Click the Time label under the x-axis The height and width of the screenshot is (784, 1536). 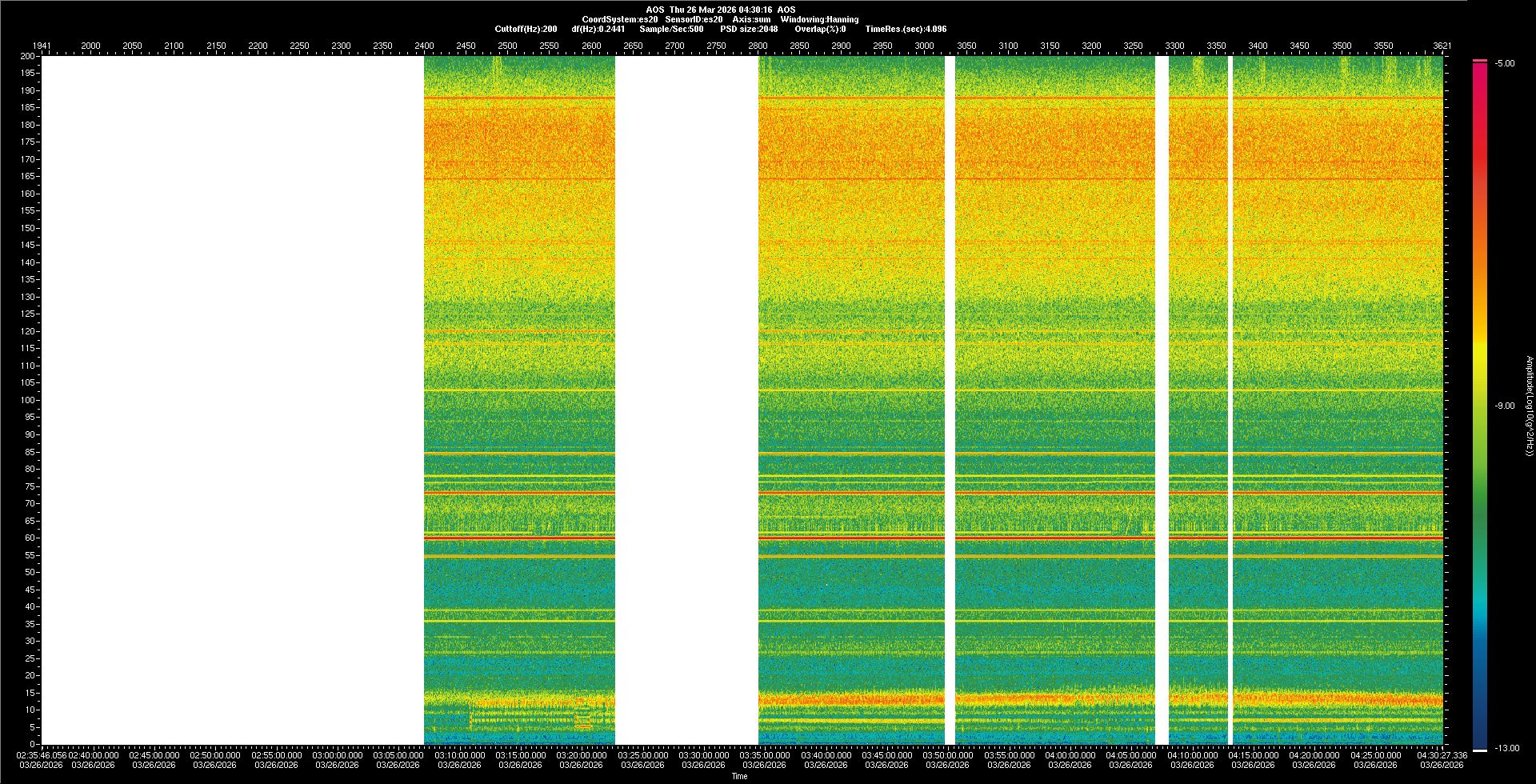point(739,776)
